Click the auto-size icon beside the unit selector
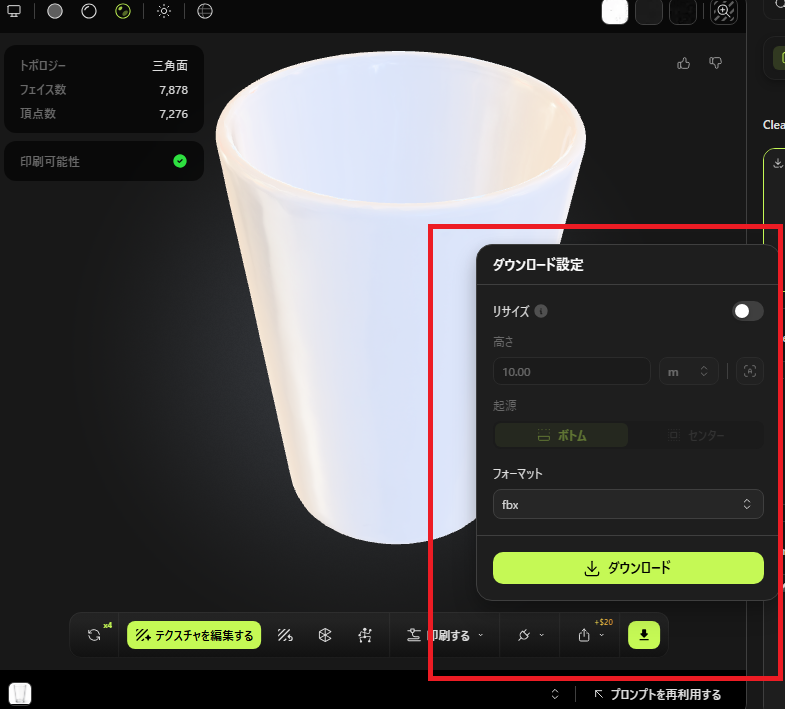This screenshot has height=709, width=785. (749, 371)
